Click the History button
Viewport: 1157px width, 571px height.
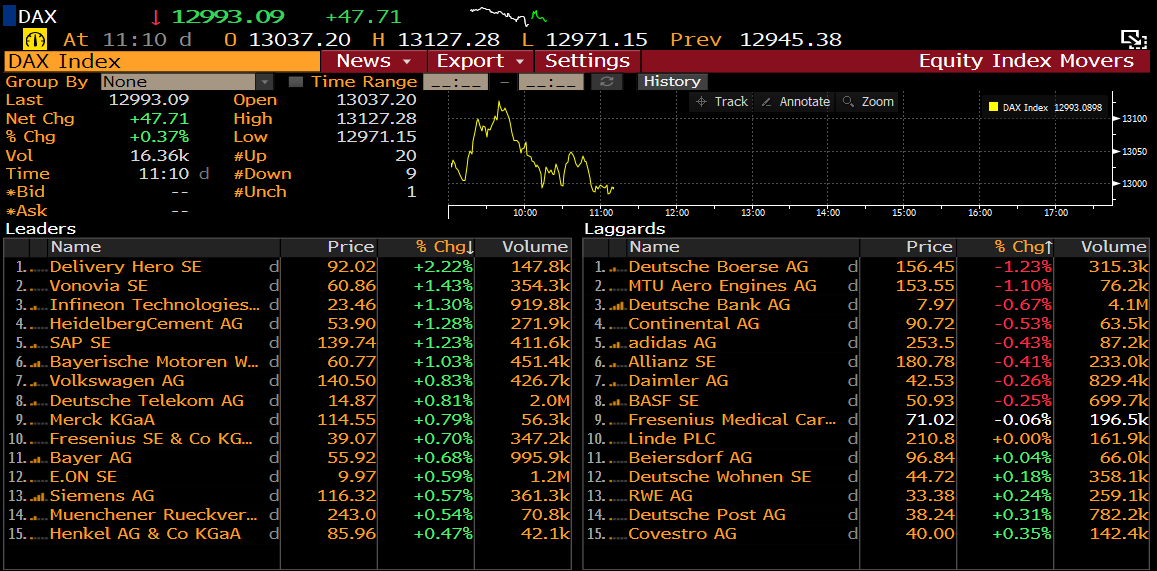[x=671, y=82]
